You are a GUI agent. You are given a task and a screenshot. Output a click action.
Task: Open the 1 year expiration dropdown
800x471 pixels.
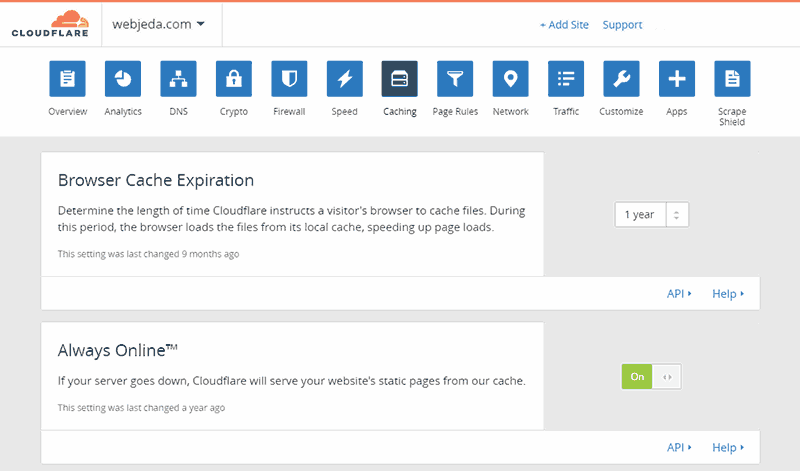(x=652, y=215)
